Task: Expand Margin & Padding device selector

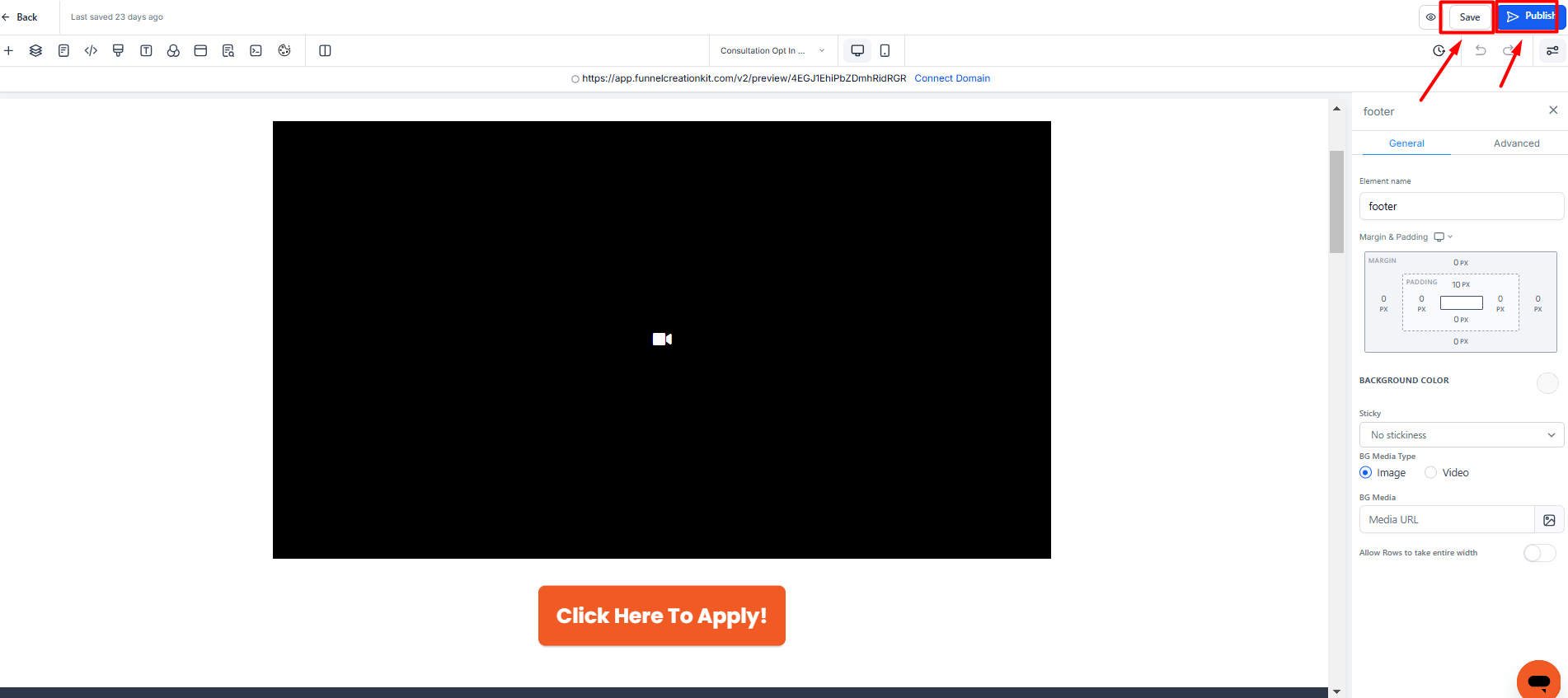Action: tap(1443, 237)
